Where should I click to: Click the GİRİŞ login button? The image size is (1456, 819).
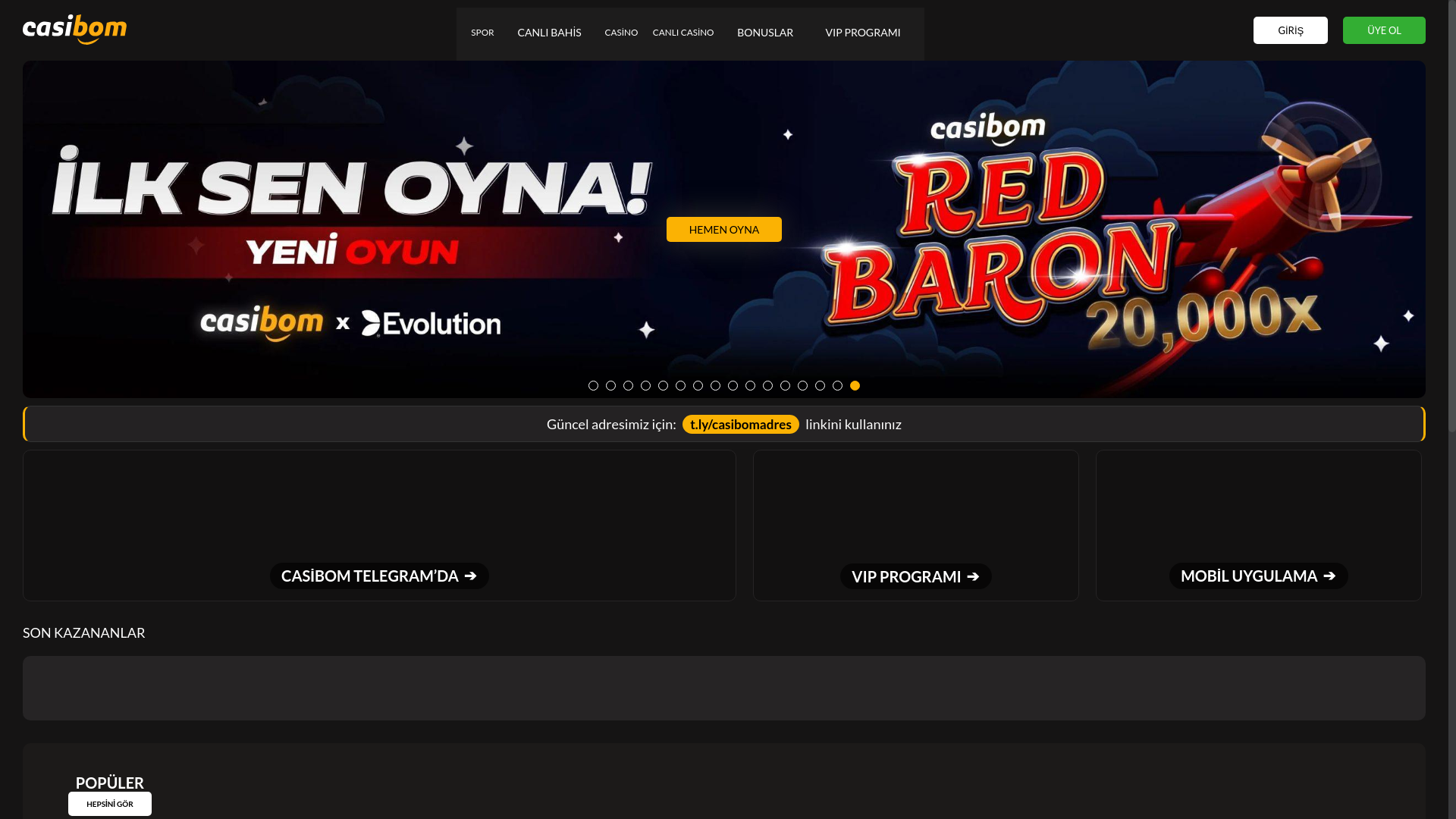click(x=1290, y=30)
